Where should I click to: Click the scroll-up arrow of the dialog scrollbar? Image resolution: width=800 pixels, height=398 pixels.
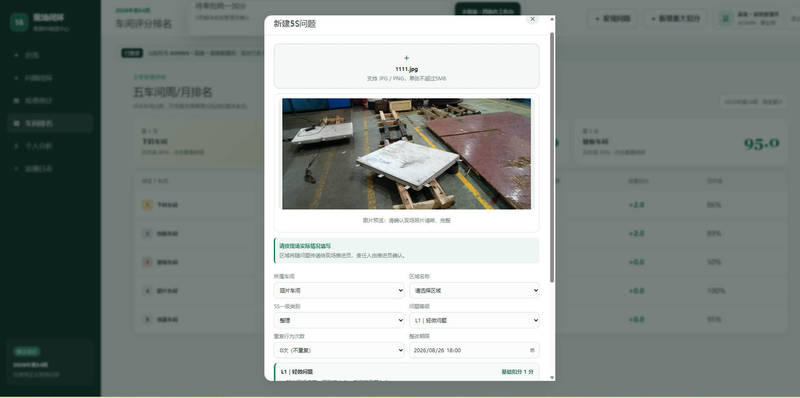[x=552, y=19]
